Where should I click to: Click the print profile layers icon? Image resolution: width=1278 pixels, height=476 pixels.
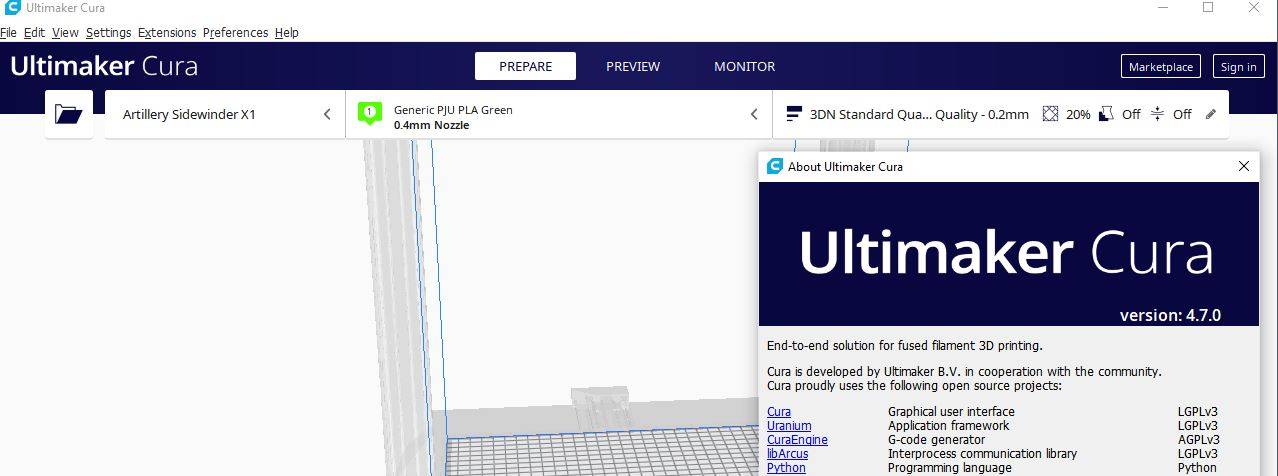click(794, 114)
